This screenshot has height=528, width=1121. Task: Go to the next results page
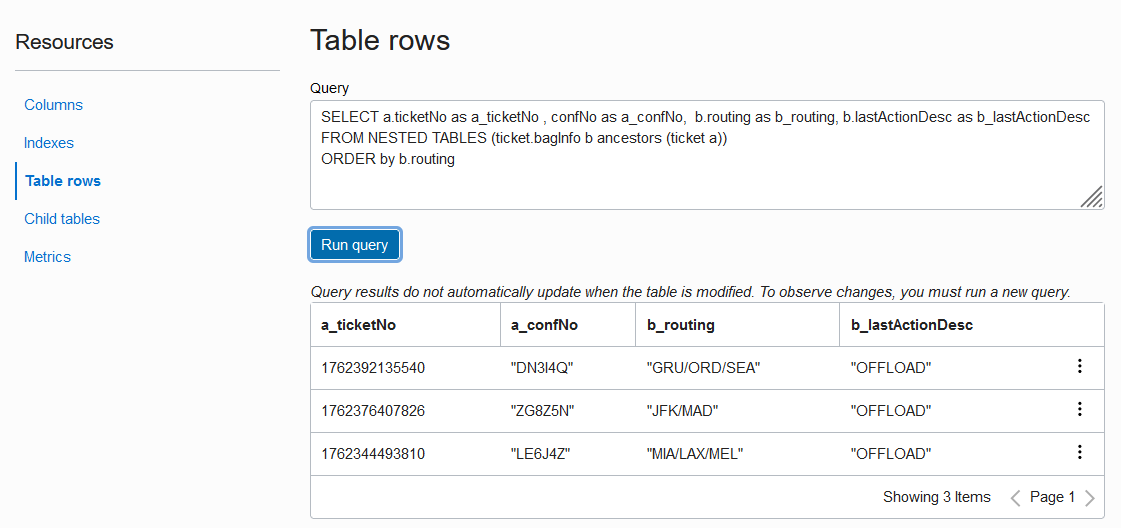click(x=1090, y=498)
